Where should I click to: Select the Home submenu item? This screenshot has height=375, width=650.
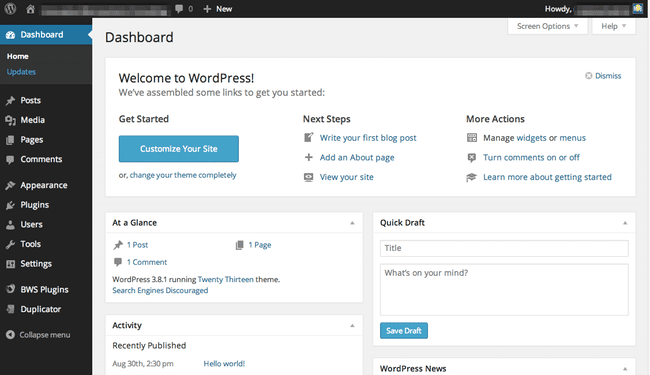coord(17,56)
